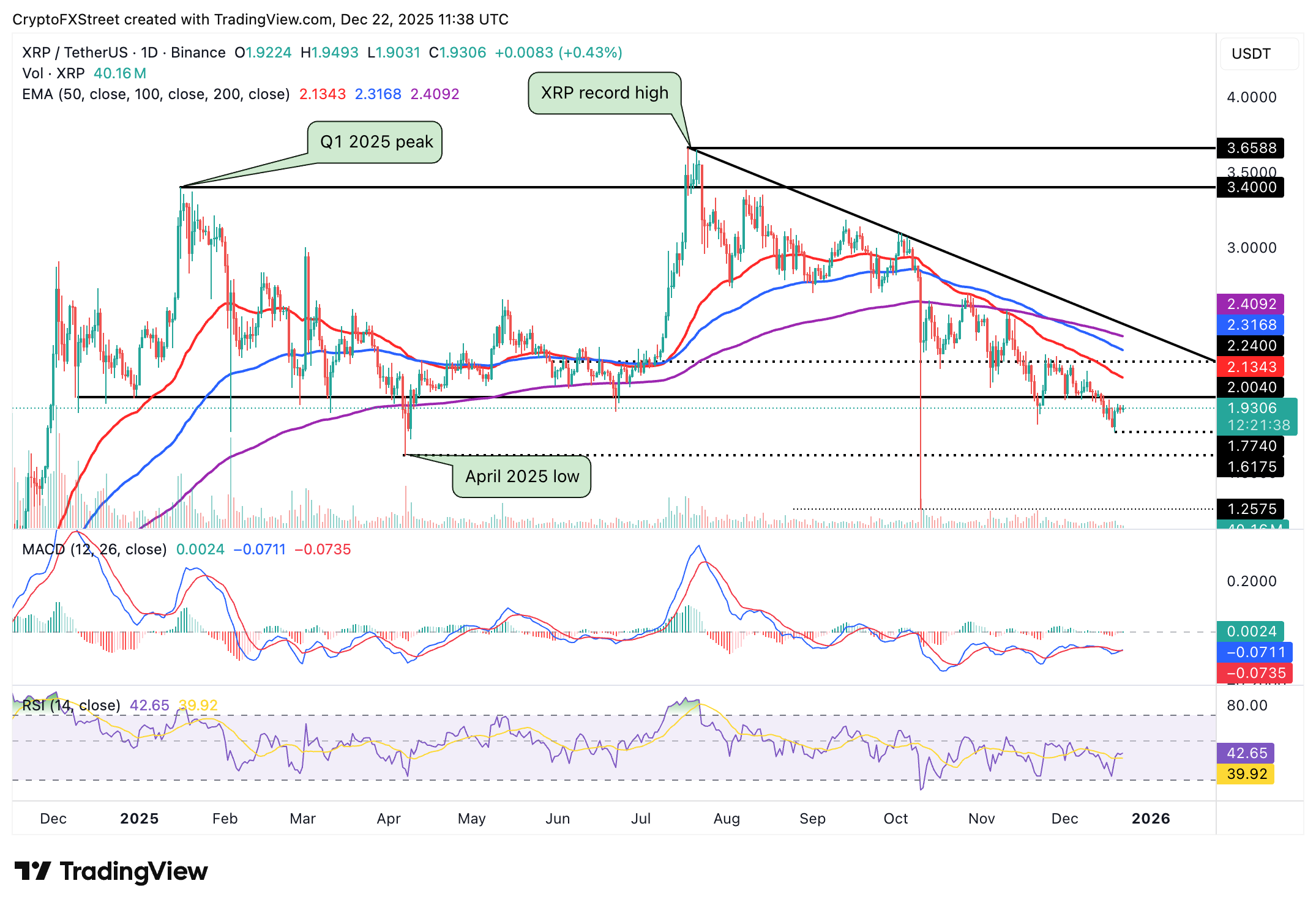Switch to the USDT unit tab
The image size is (1316, 908).
(1252, 54)
